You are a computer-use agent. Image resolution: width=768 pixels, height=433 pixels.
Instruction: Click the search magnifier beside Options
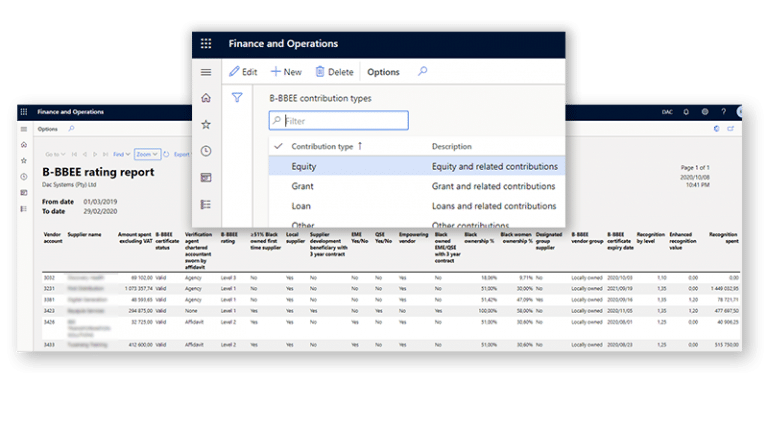423,72
